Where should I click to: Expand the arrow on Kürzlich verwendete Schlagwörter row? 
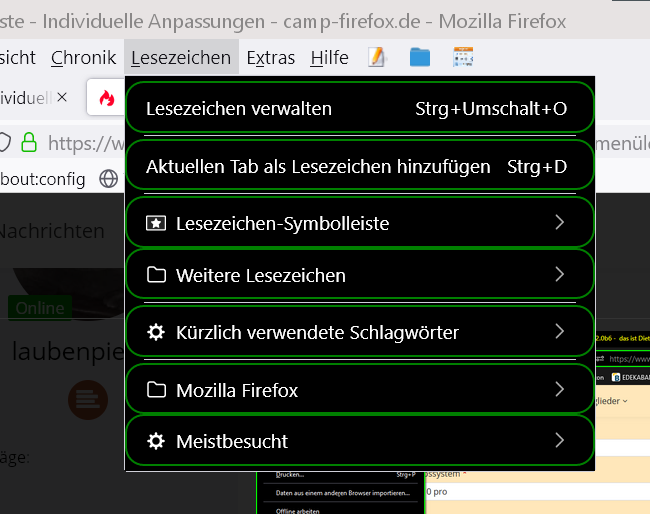click(x=560, y=332)
